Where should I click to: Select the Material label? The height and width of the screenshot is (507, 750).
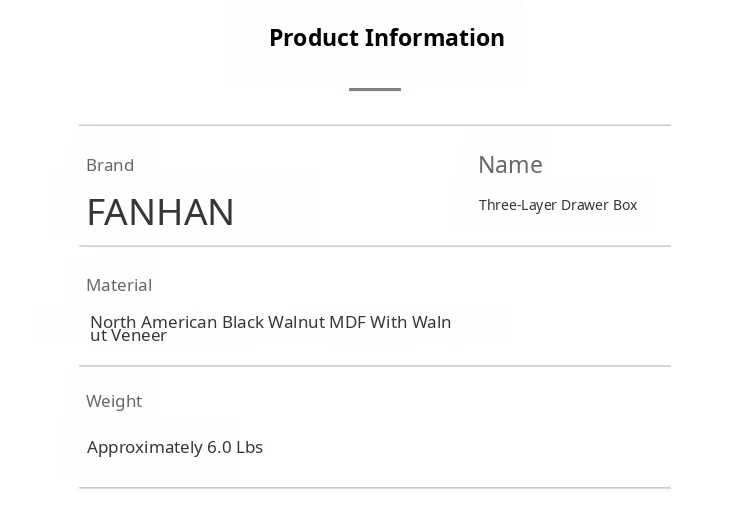tap(119, 285)
